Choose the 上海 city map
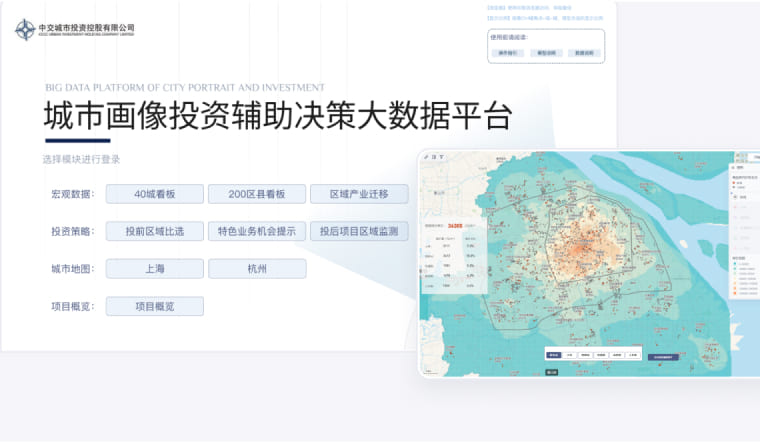The height and width of the screenshot is (442, 760). [x=155, y=269]
